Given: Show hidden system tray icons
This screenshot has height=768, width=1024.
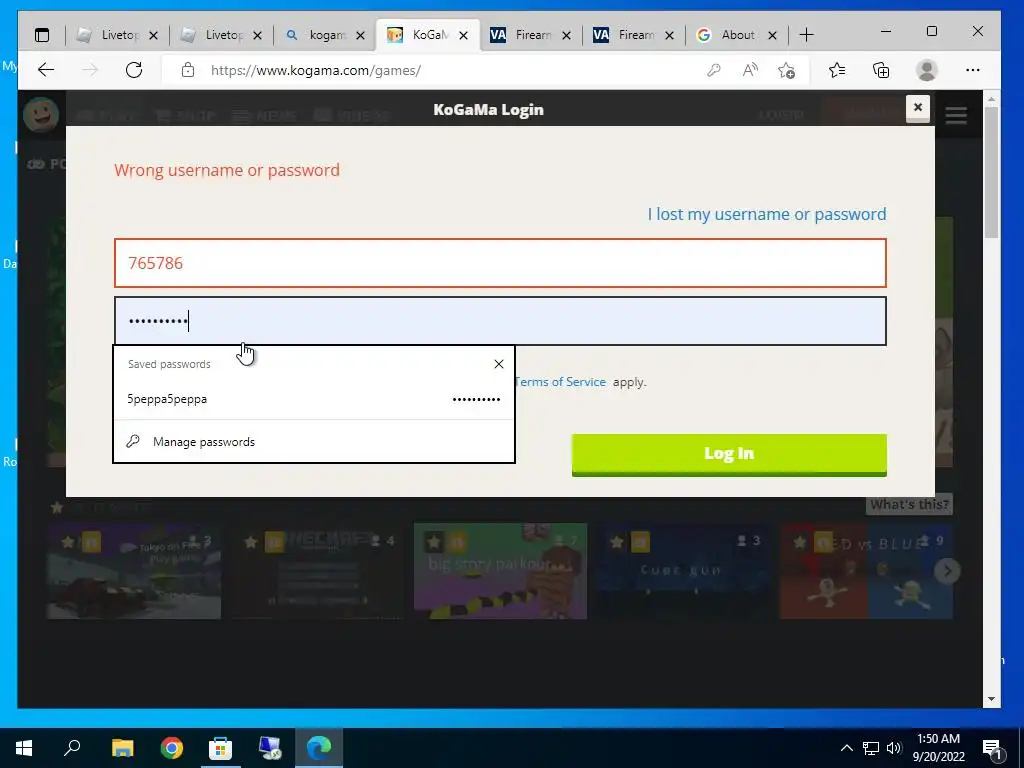Looking at the screenshot, I should tap(846, 748).
